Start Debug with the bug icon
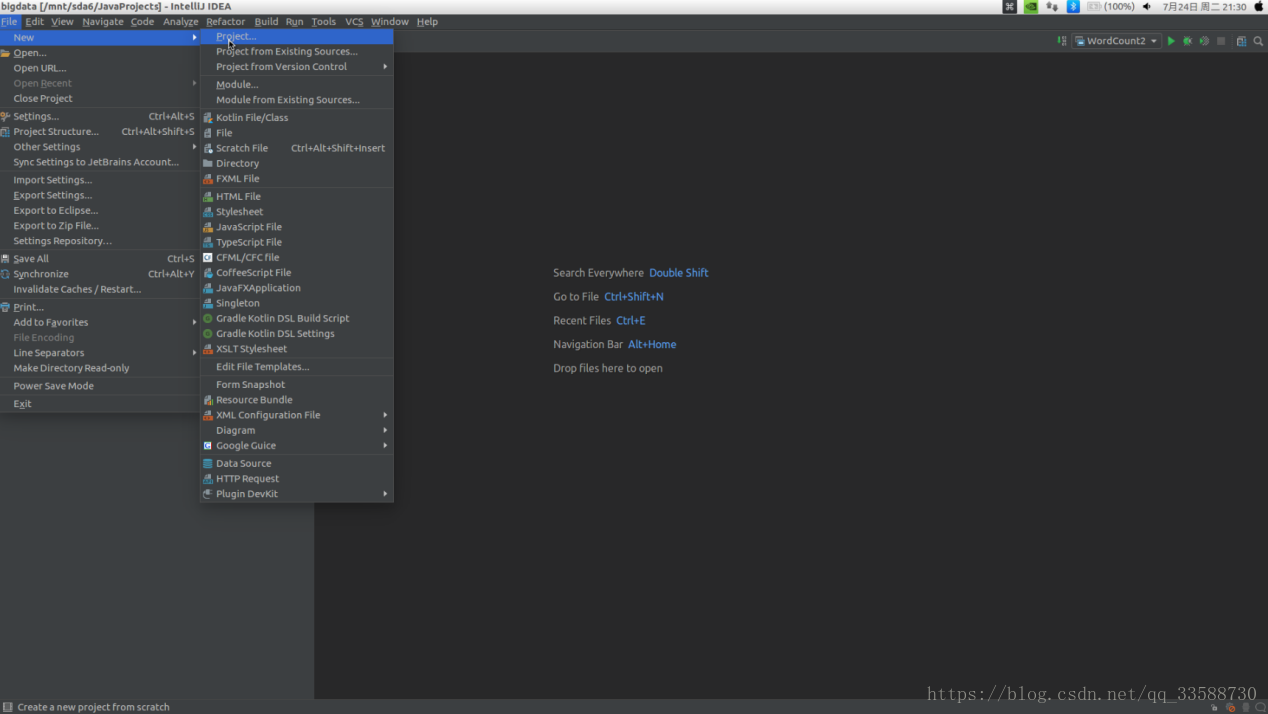This screenshot has width=1268, height=714. [x=1187, y=41]
